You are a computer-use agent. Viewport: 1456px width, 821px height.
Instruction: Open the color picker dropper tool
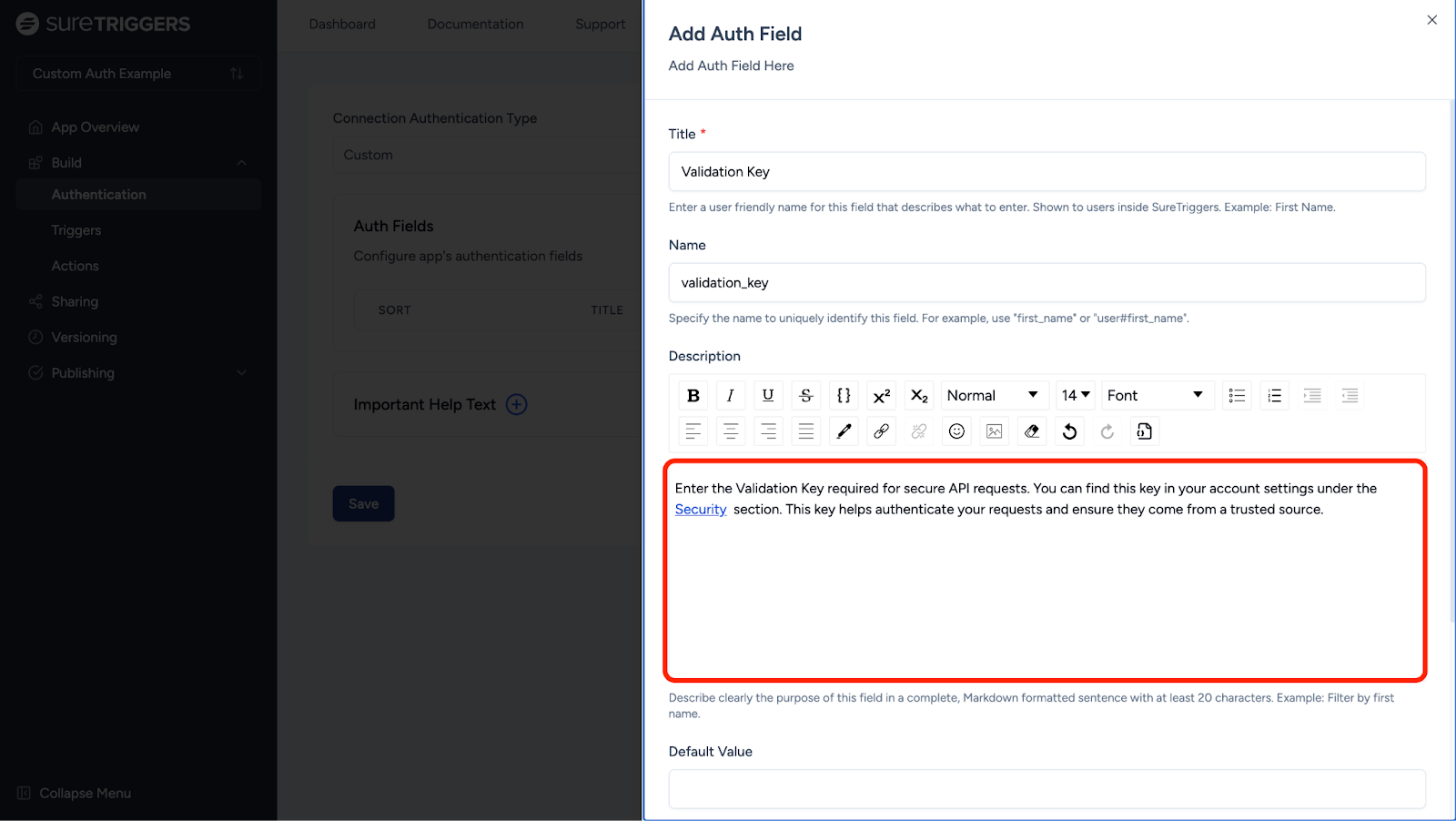pos(844,431)
